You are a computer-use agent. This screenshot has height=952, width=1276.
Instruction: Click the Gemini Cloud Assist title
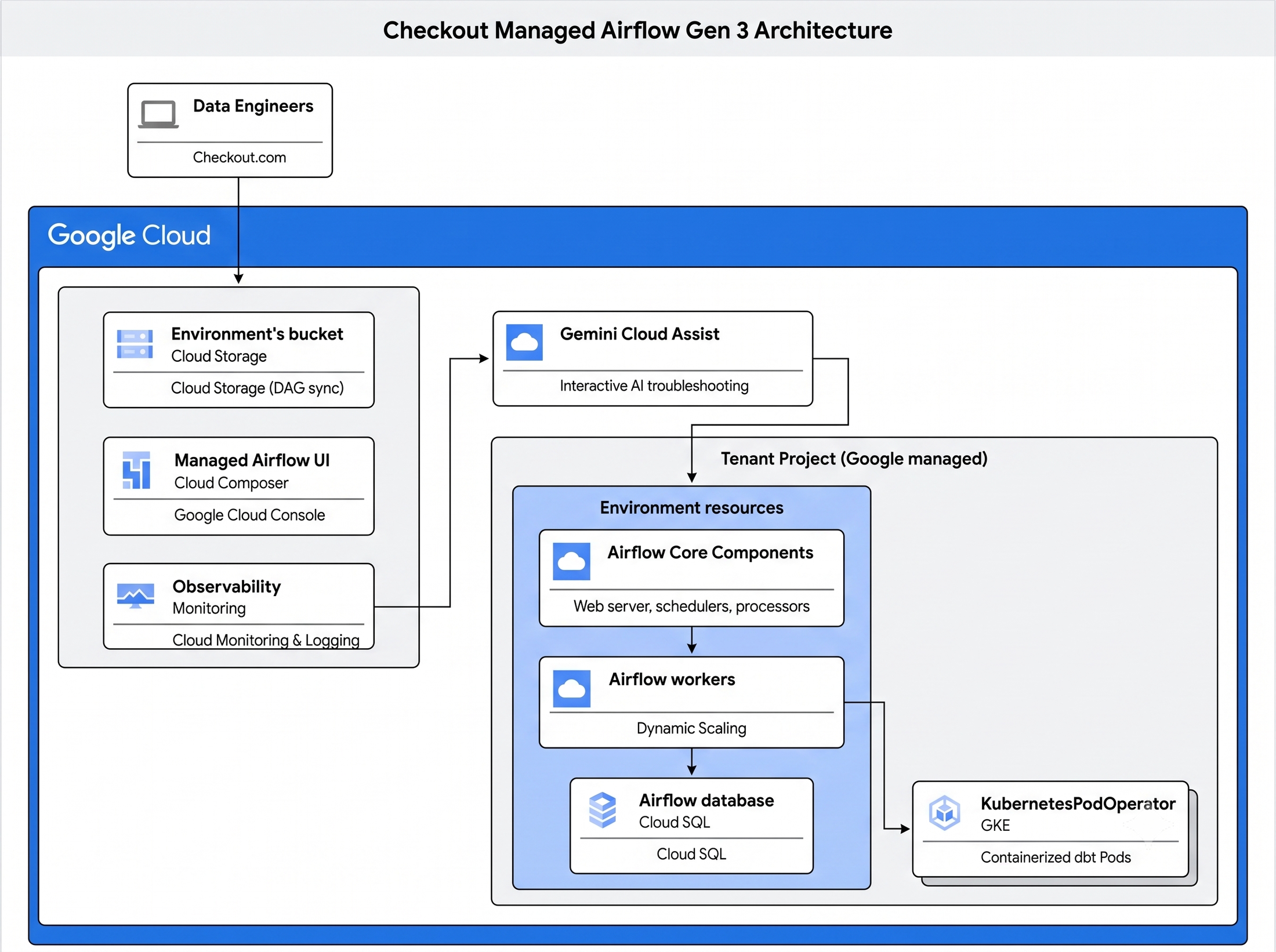tap(639, 334)
